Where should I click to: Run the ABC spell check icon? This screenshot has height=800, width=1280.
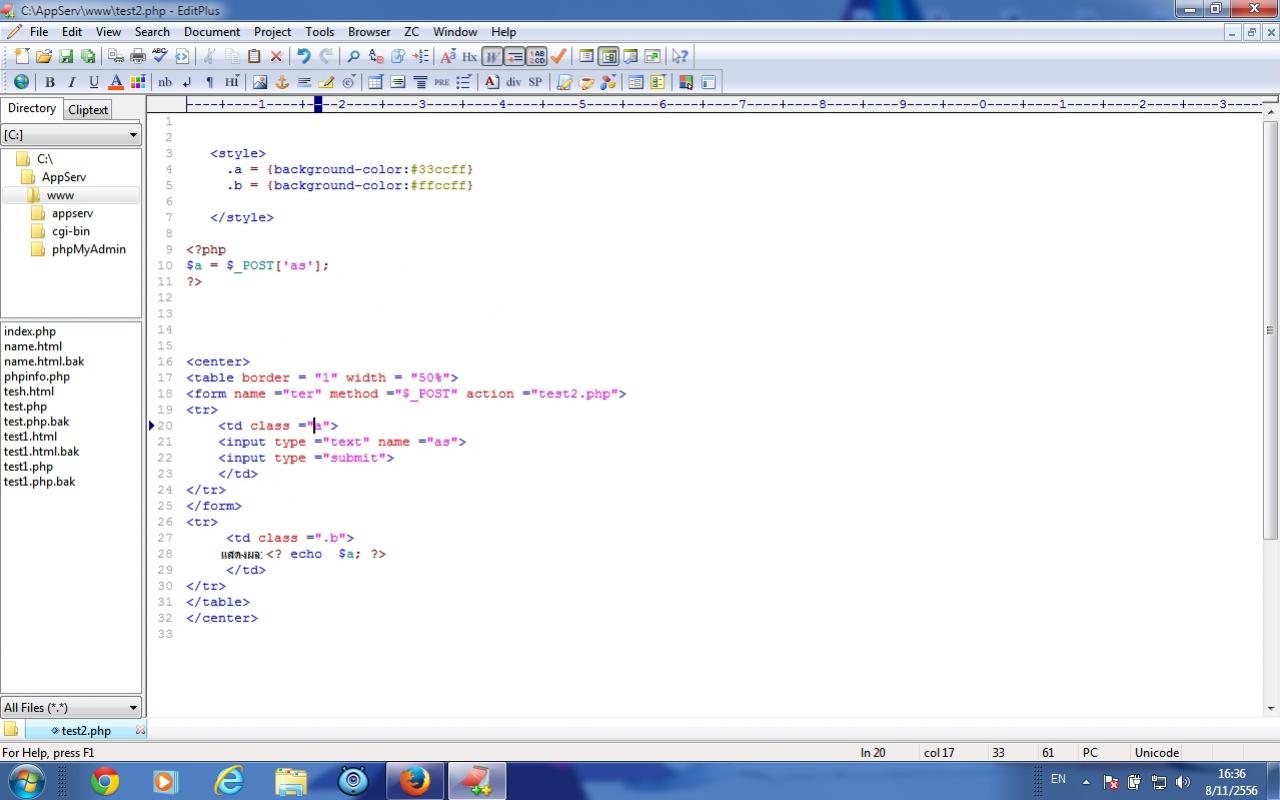160,56
